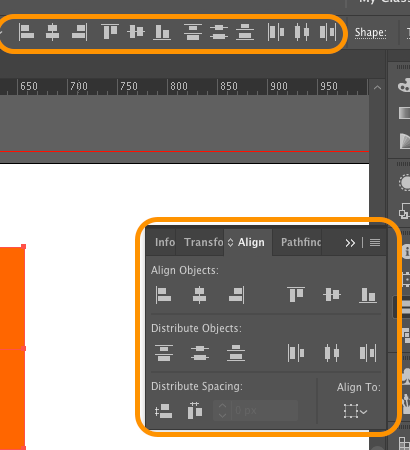
Task: Click Horizontal Distribute Space icon
Action: click(195, 410)
